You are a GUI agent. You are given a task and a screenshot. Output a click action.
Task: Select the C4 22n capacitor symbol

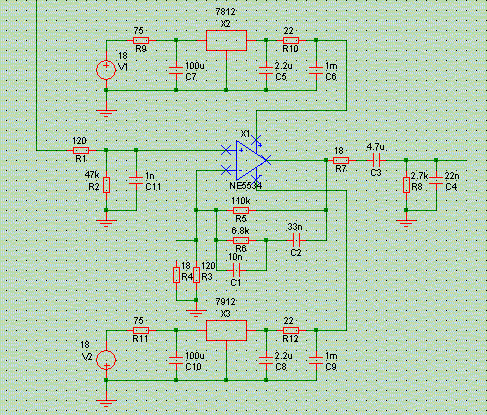[436, 181]
